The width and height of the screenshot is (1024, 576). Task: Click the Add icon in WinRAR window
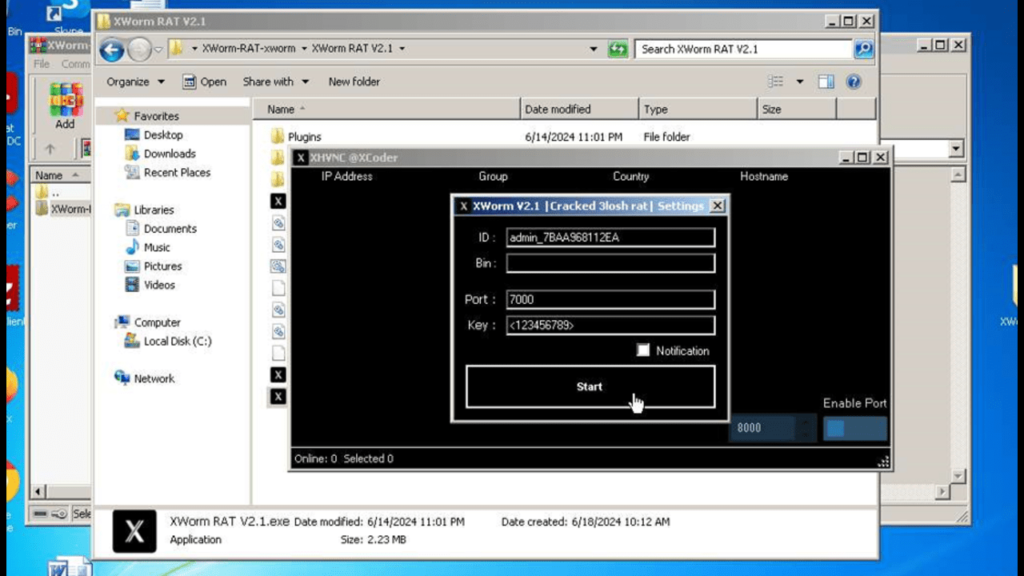[x=65, y=105]
